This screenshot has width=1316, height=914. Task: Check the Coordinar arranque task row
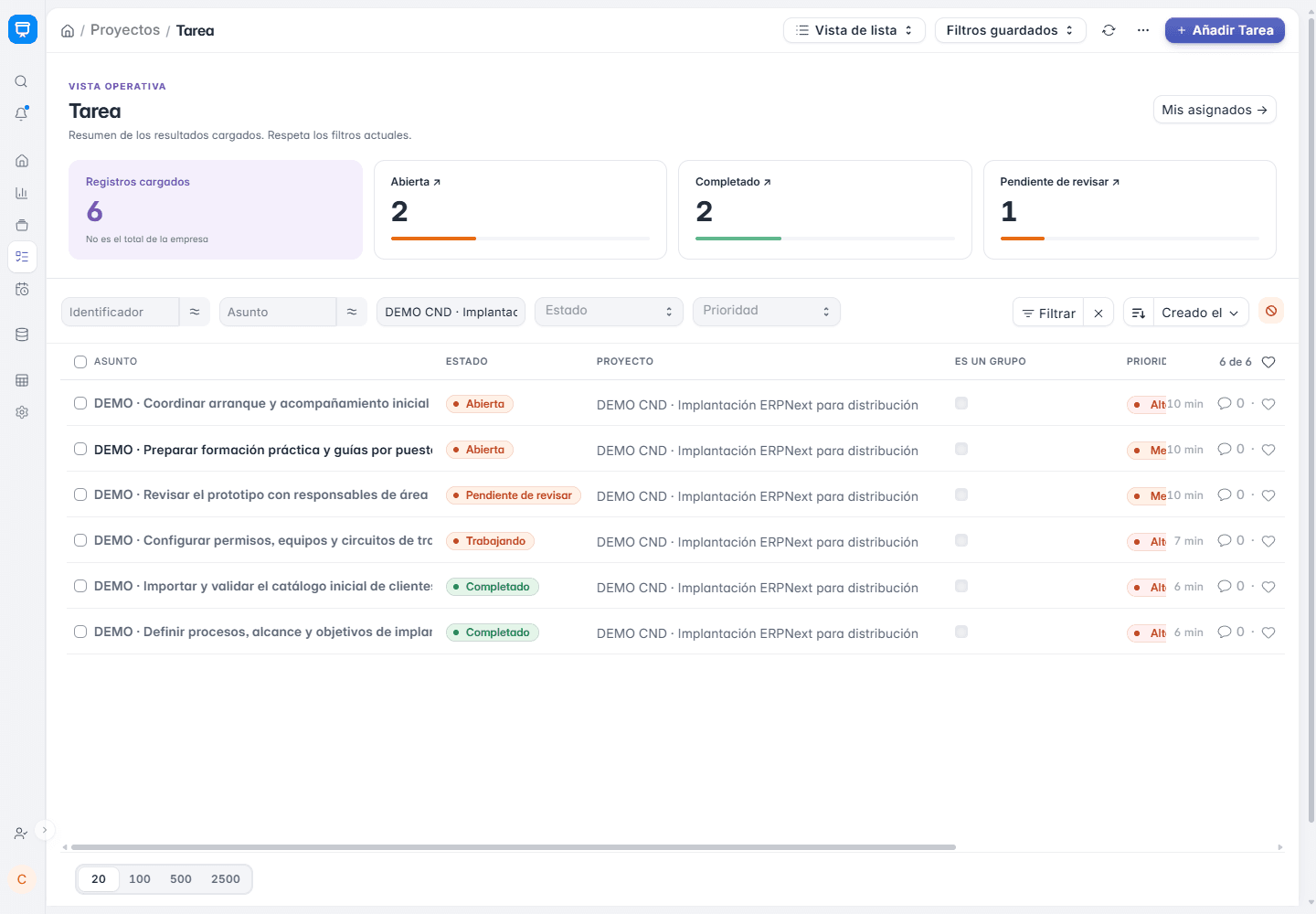click(80, 403)
